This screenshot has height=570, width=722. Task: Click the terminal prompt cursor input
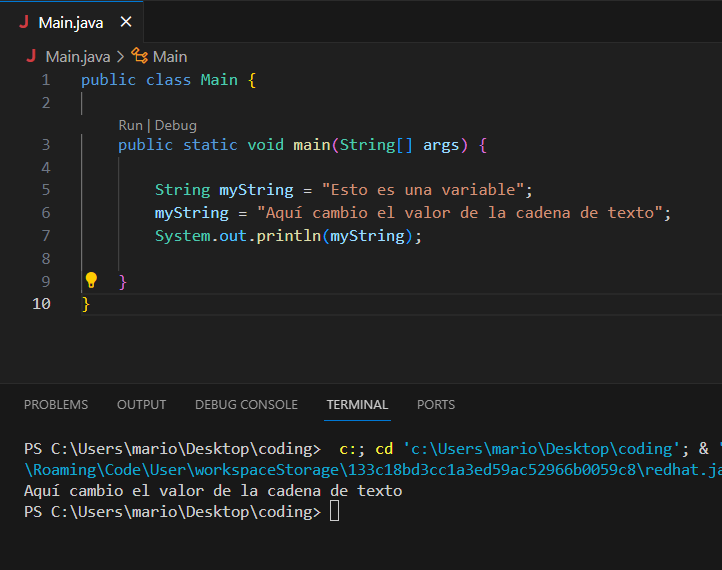click(x=335, y=512)
